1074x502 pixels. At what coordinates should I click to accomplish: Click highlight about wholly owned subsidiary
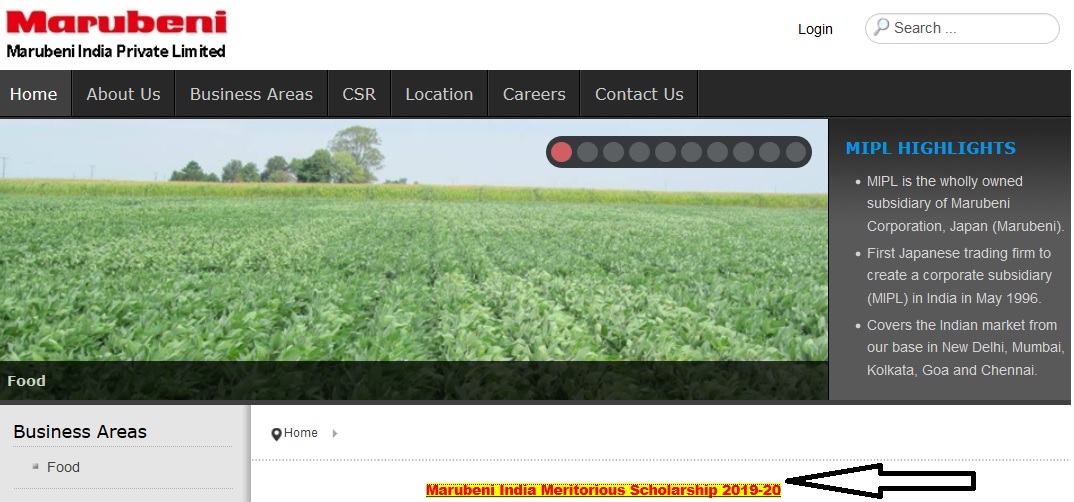pos(965,203)
